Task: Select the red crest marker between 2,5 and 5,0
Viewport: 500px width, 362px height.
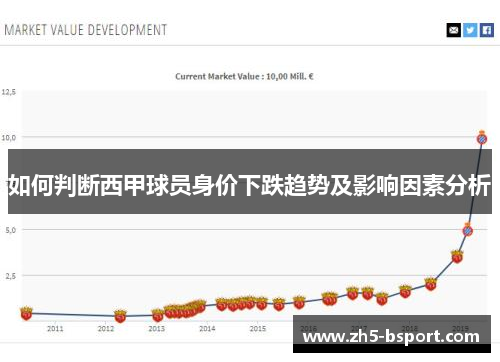Action: [457, 256]
